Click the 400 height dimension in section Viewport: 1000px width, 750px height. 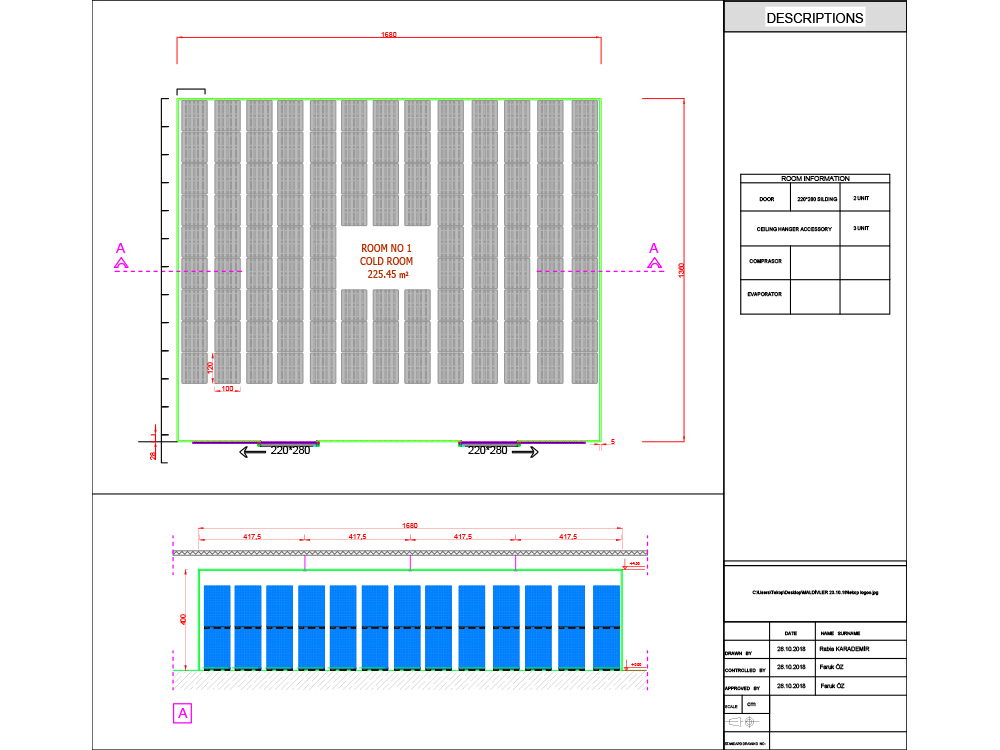tap(183, 619)
